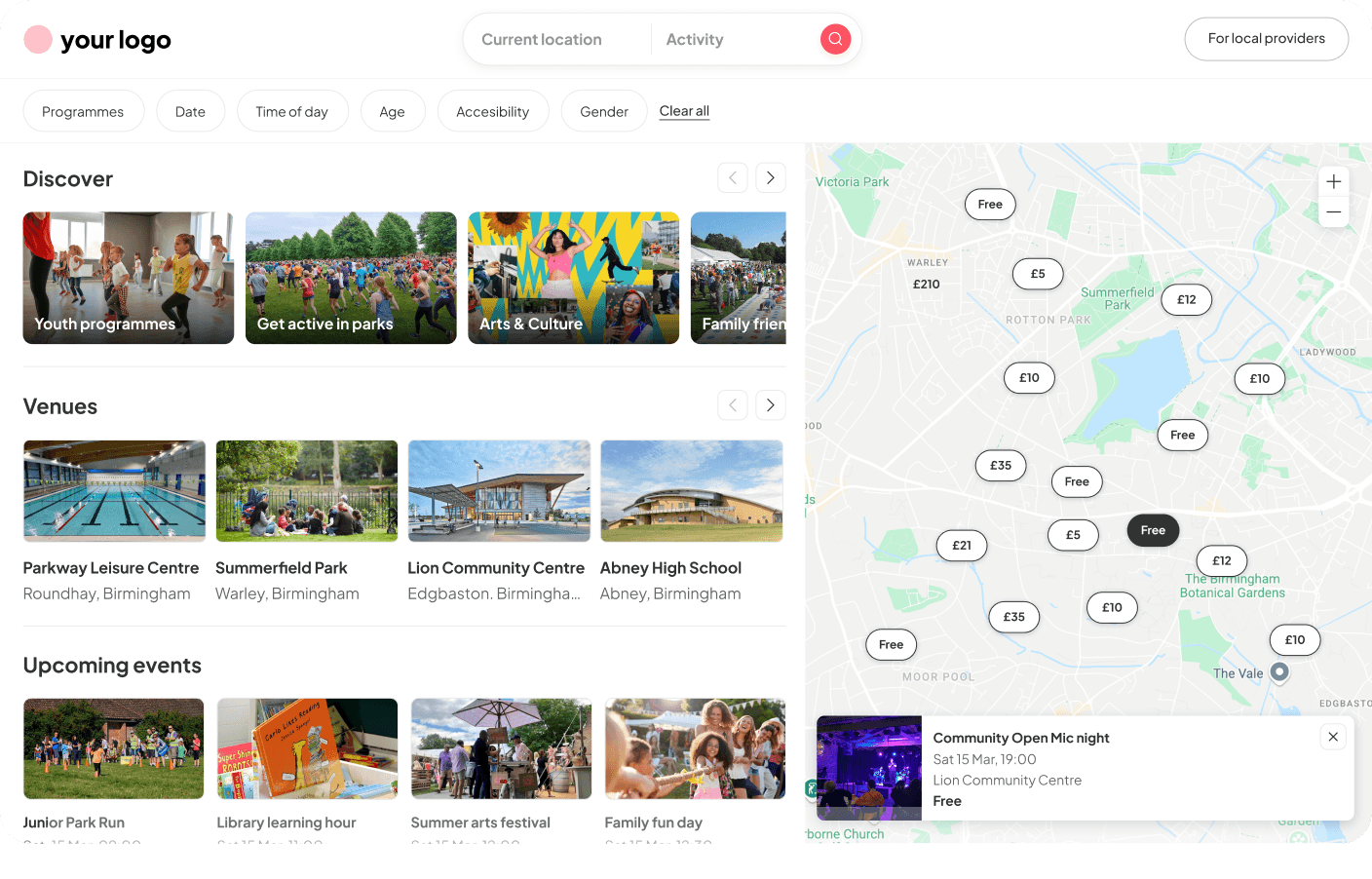Focus the Current location search field
Viewport: 1372px width, 879px height.
[x=557, y=39]
